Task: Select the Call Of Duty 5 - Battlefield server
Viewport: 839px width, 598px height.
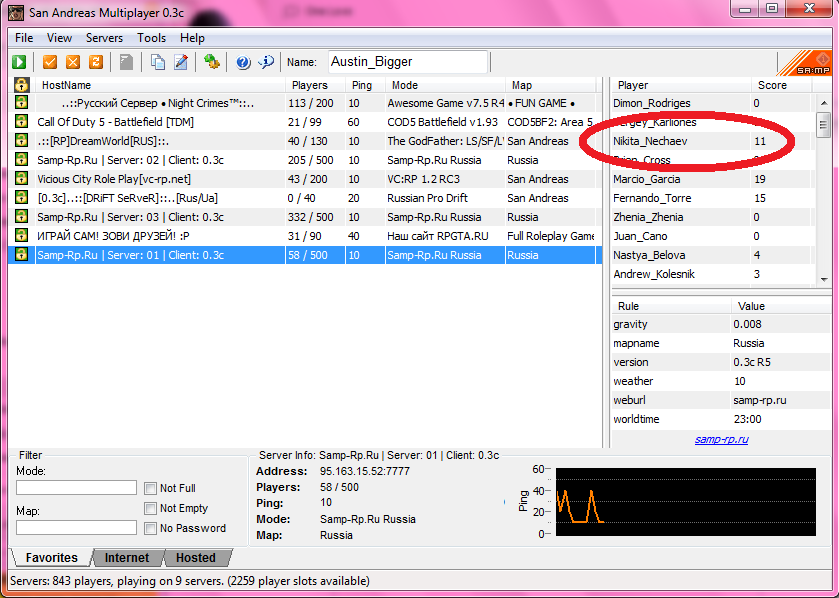Action: (305, 122)
